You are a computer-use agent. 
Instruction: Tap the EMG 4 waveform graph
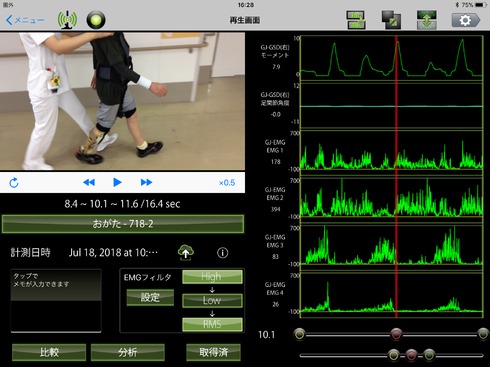[x=391, y=295]
